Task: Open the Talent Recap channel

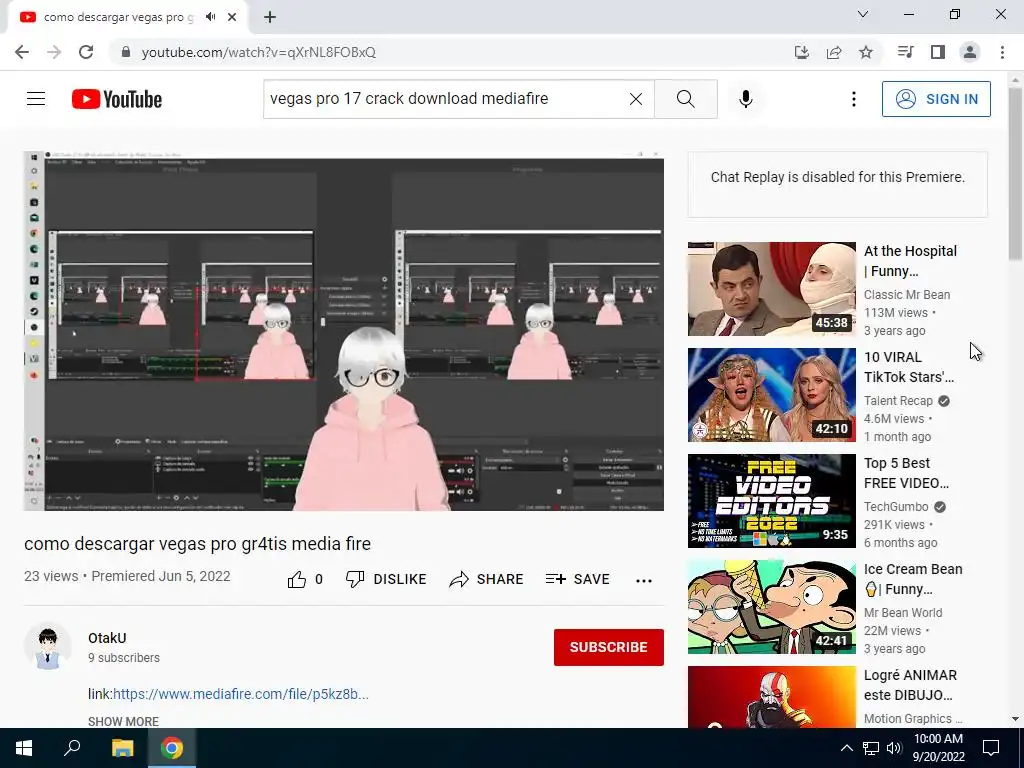Action: tap(898, 401)
